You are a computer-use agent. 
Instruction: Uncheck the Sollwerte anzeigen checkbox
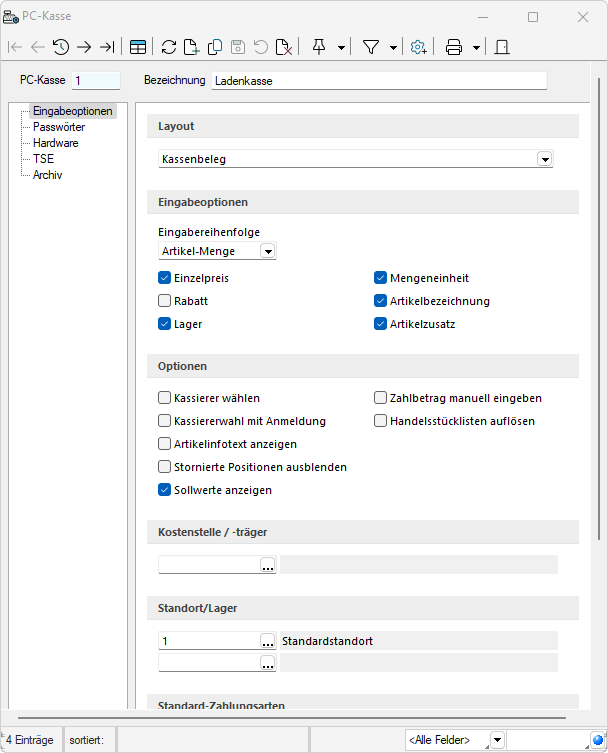[x=165, y=490]
